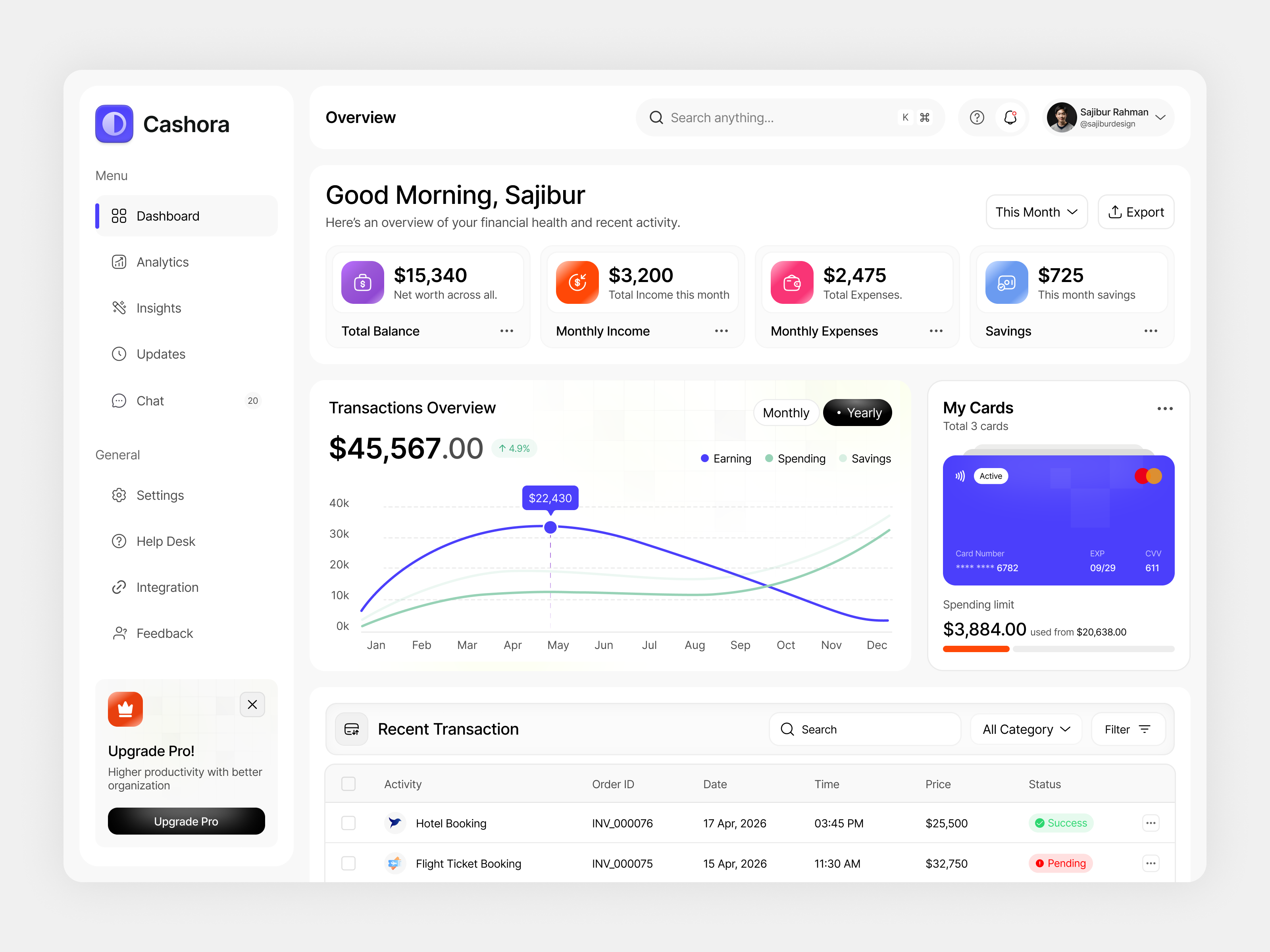This screenshot has height=952, width=1270.
Task: Export the dashboard overview data
Action: coord(1135,212)
